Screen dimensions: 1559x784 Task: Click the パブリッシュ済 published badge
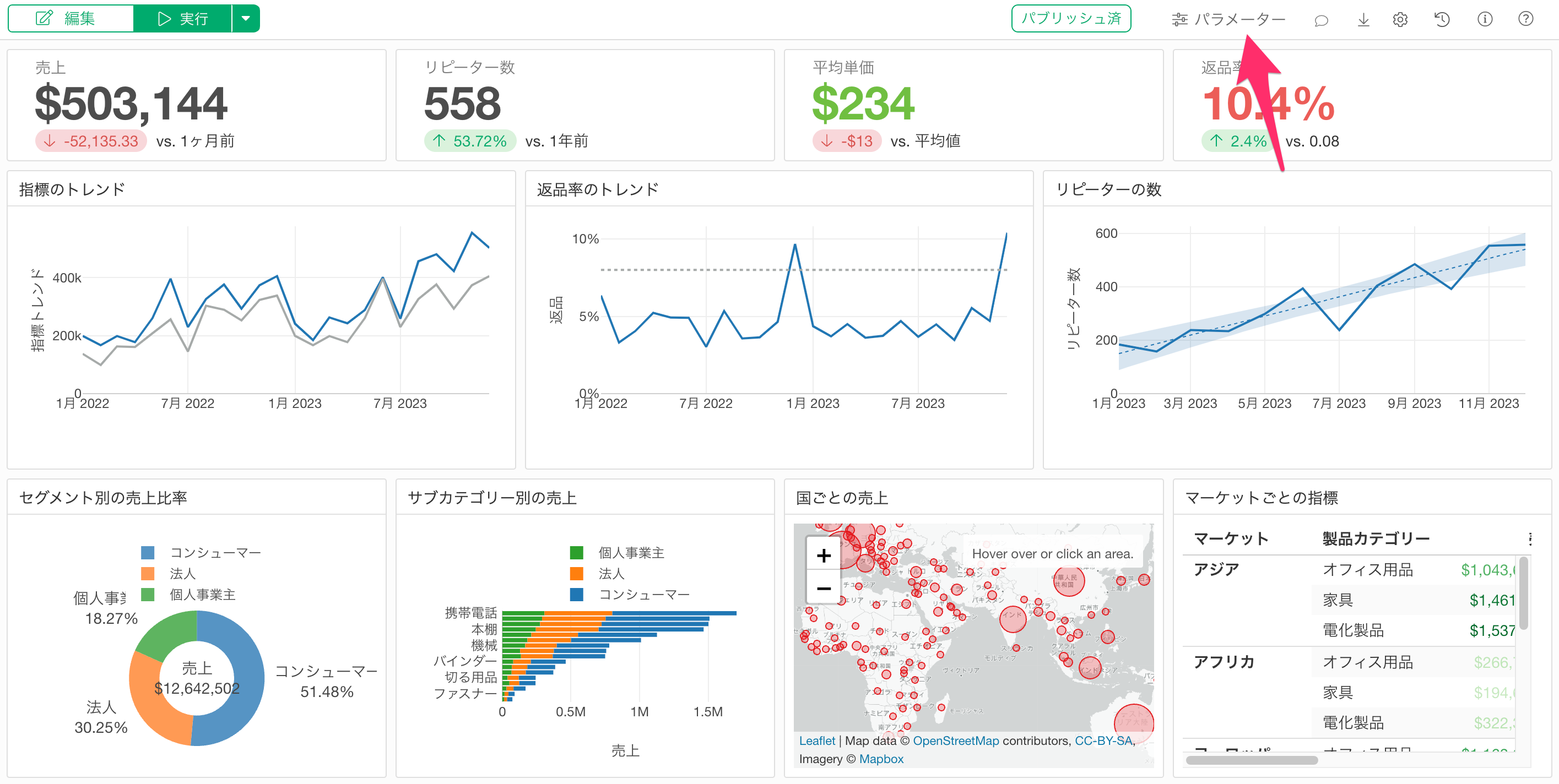click(x=1070, y=19)
